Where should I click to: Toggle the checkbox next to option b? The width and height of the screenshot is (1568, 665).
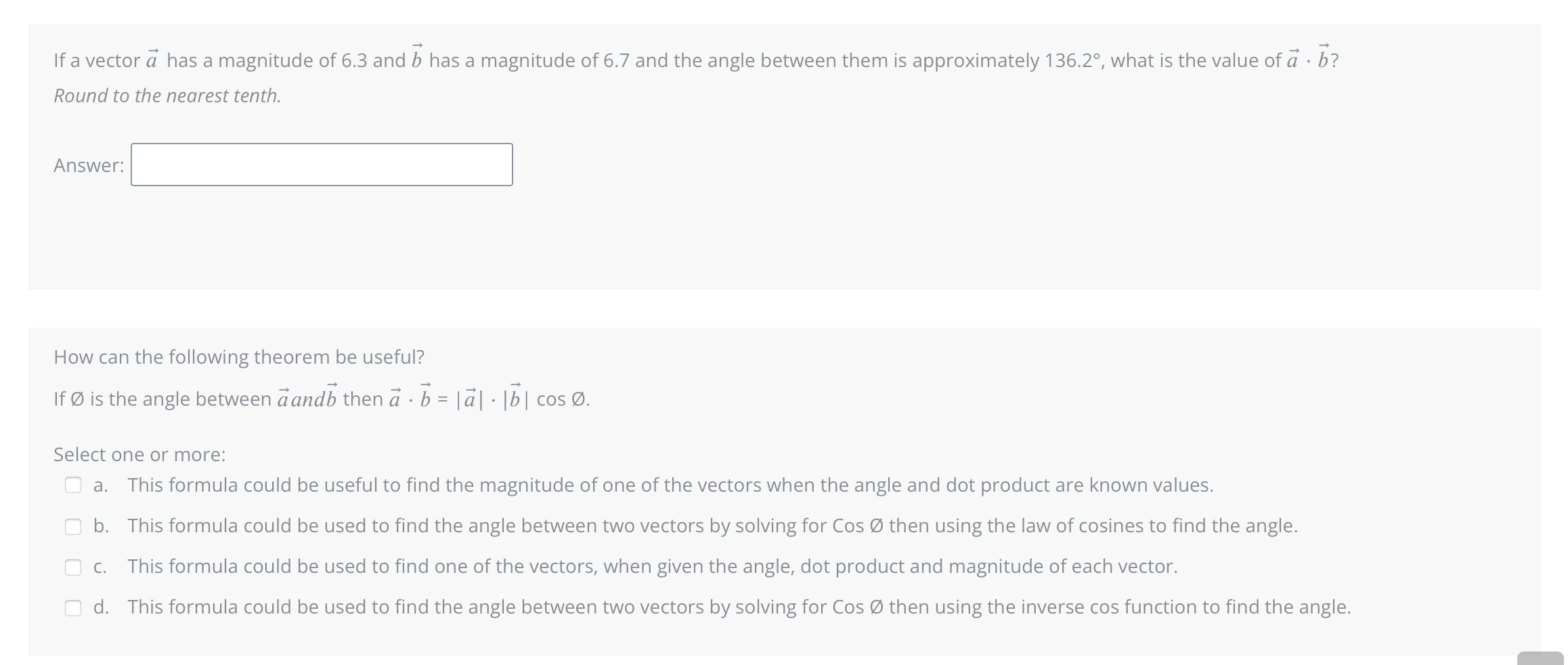[x=74, y=526]
